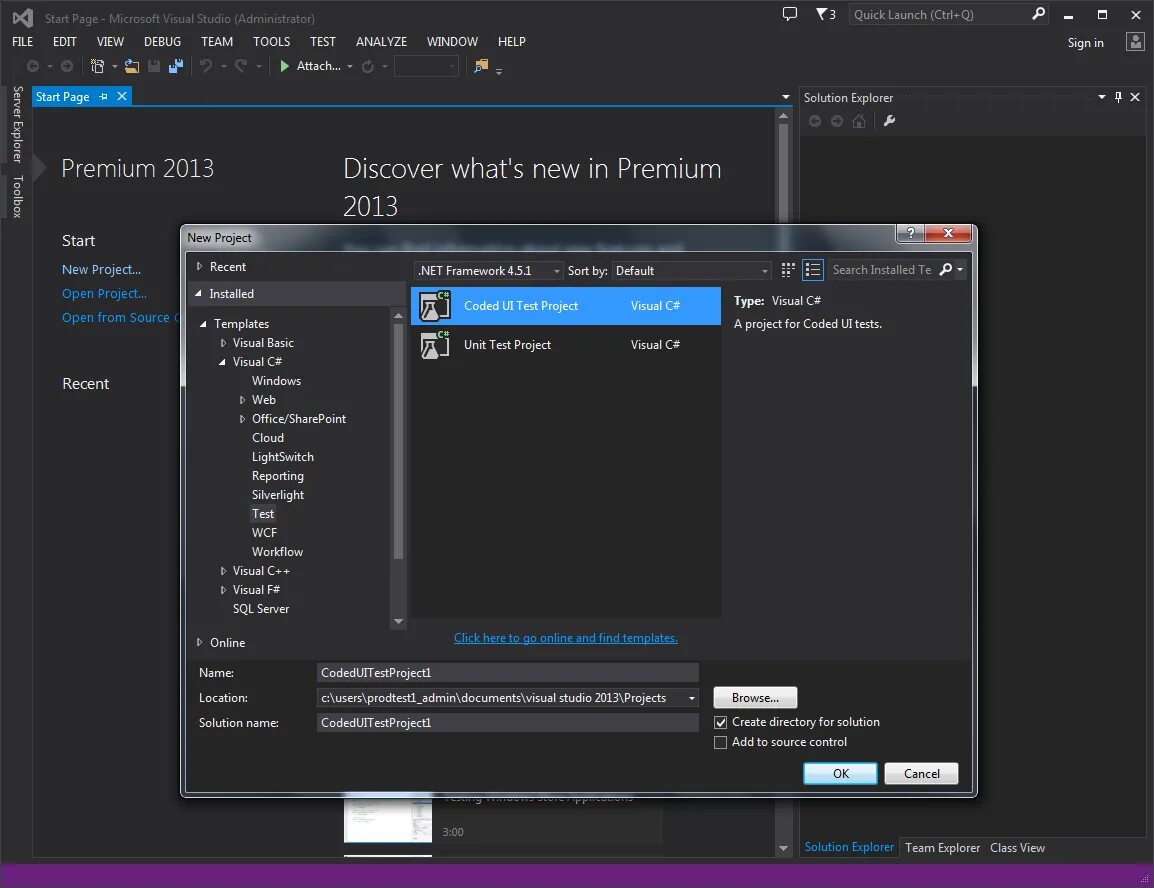Enable Add to source control checkbox
Viewport: 1154px width, 888px height.
(721, 742)
